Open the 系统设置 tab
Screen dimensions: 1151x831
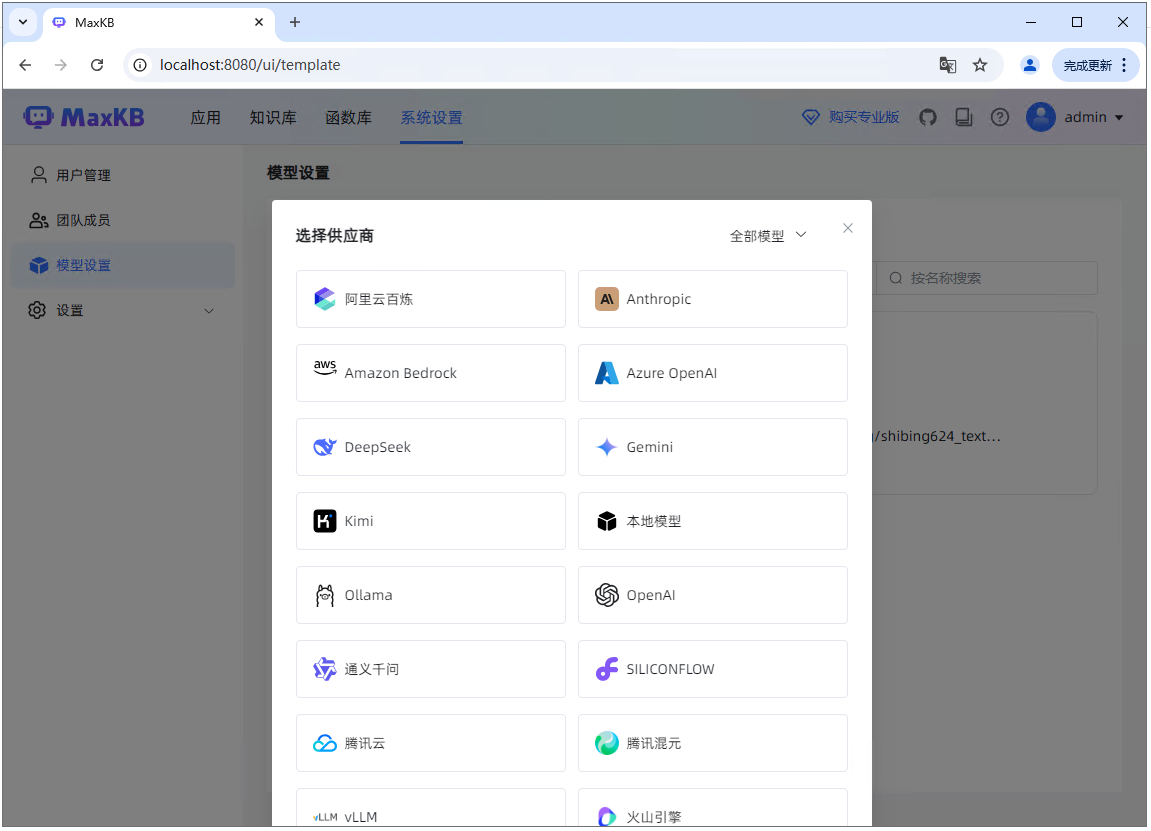pyautogui.click(x=432, y=117)
